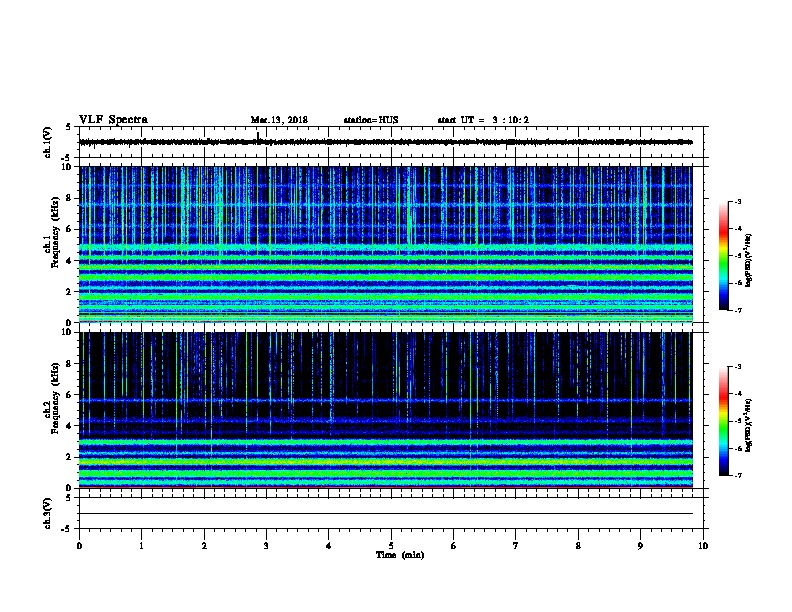The image size is (792, 612).
Task: Click the "-3" label on ch.1 colorbar
Action: click(x=737, y=201)
